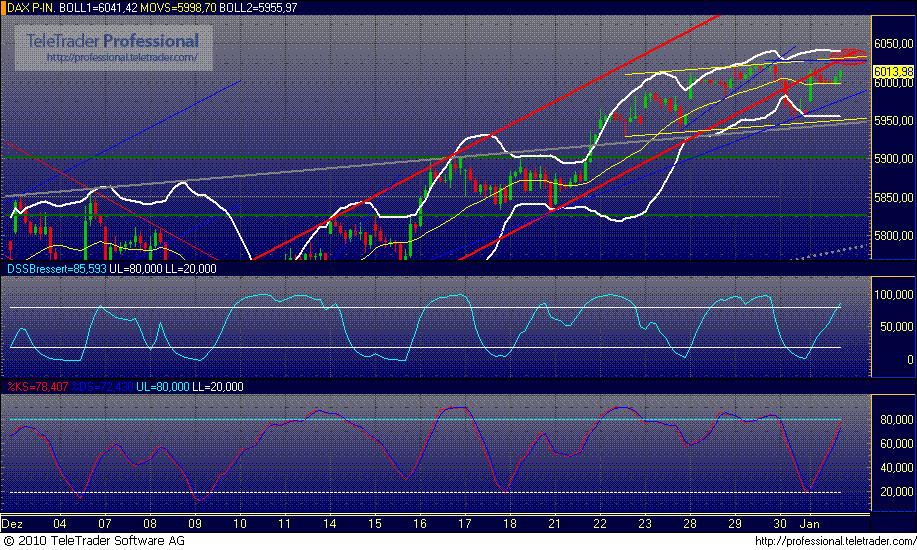Select the DAX P-IN. symbol label

(28, 8)
